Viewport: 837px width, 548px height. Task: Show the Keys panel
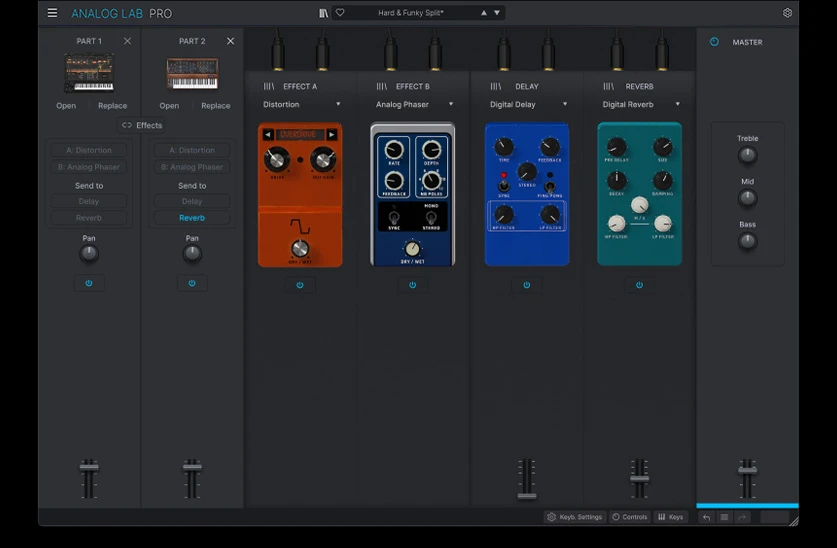click(x=670, y=517)
